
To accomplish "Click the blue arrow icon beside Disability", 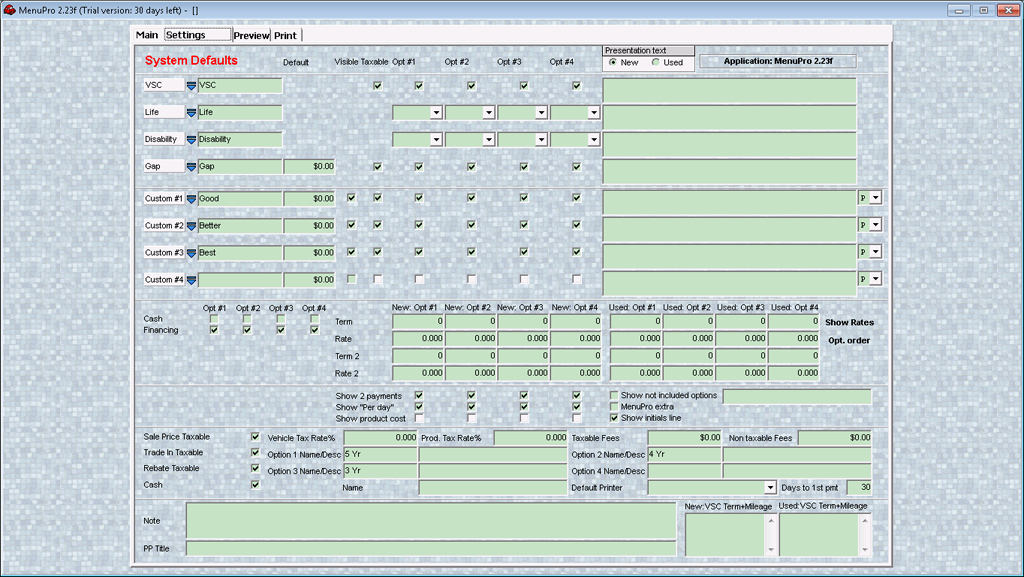I will click(191, 140).
